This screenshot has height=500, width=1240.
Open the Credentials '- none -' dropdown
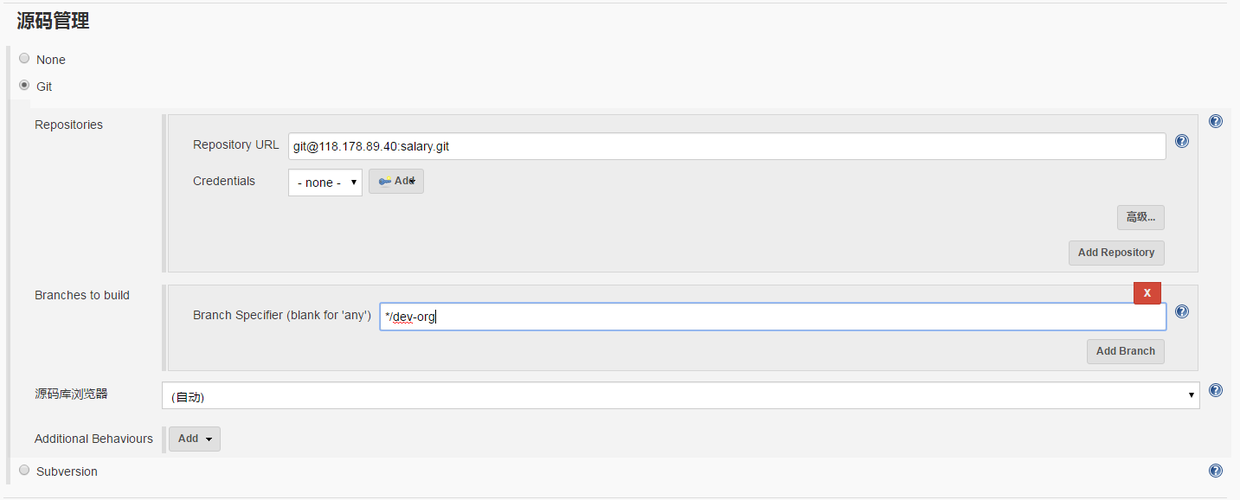pyautogui.click(x=325, y=182)
